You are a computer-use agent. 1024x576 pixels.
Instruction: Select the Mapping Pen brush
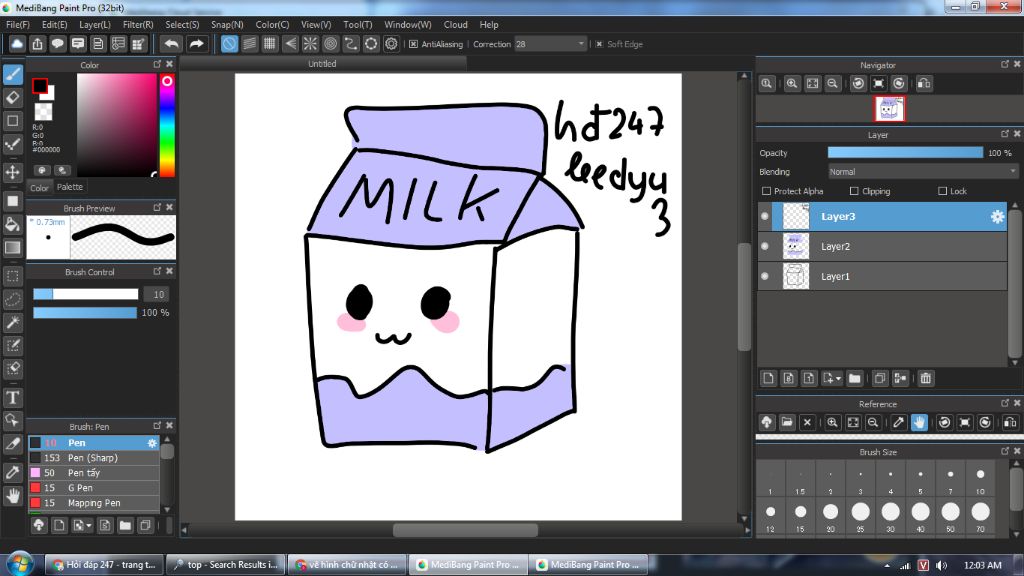coord(93,503)
